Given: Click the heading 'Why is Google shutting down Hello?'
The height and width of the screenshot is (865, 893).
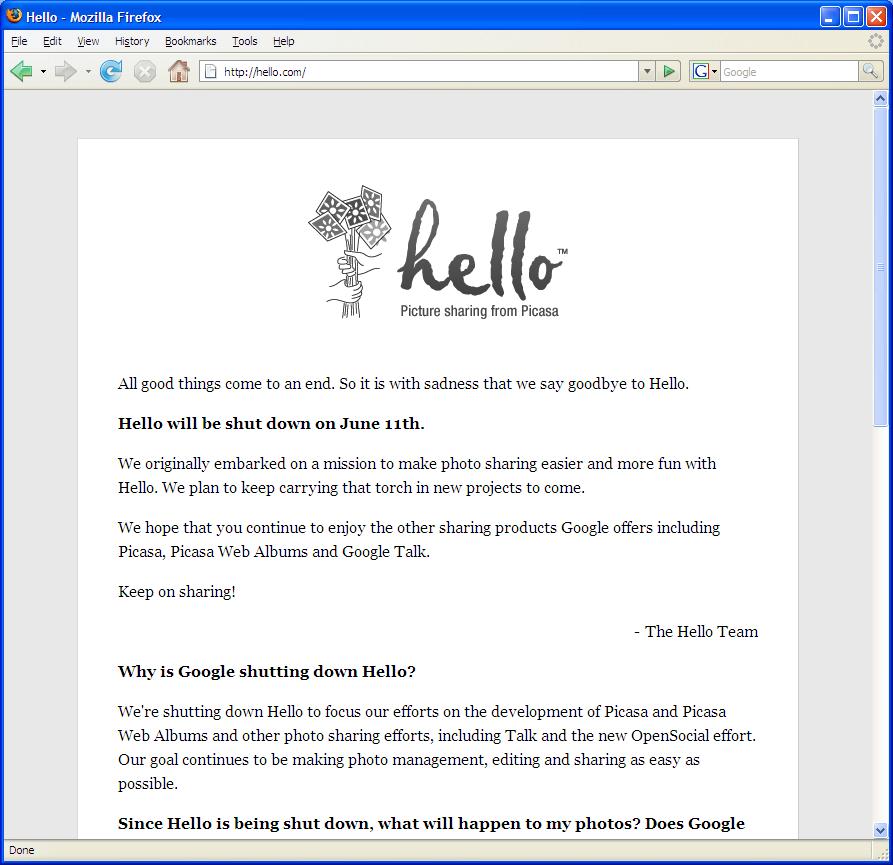Looking at the screenshot, I should click(x=267, y=671).
